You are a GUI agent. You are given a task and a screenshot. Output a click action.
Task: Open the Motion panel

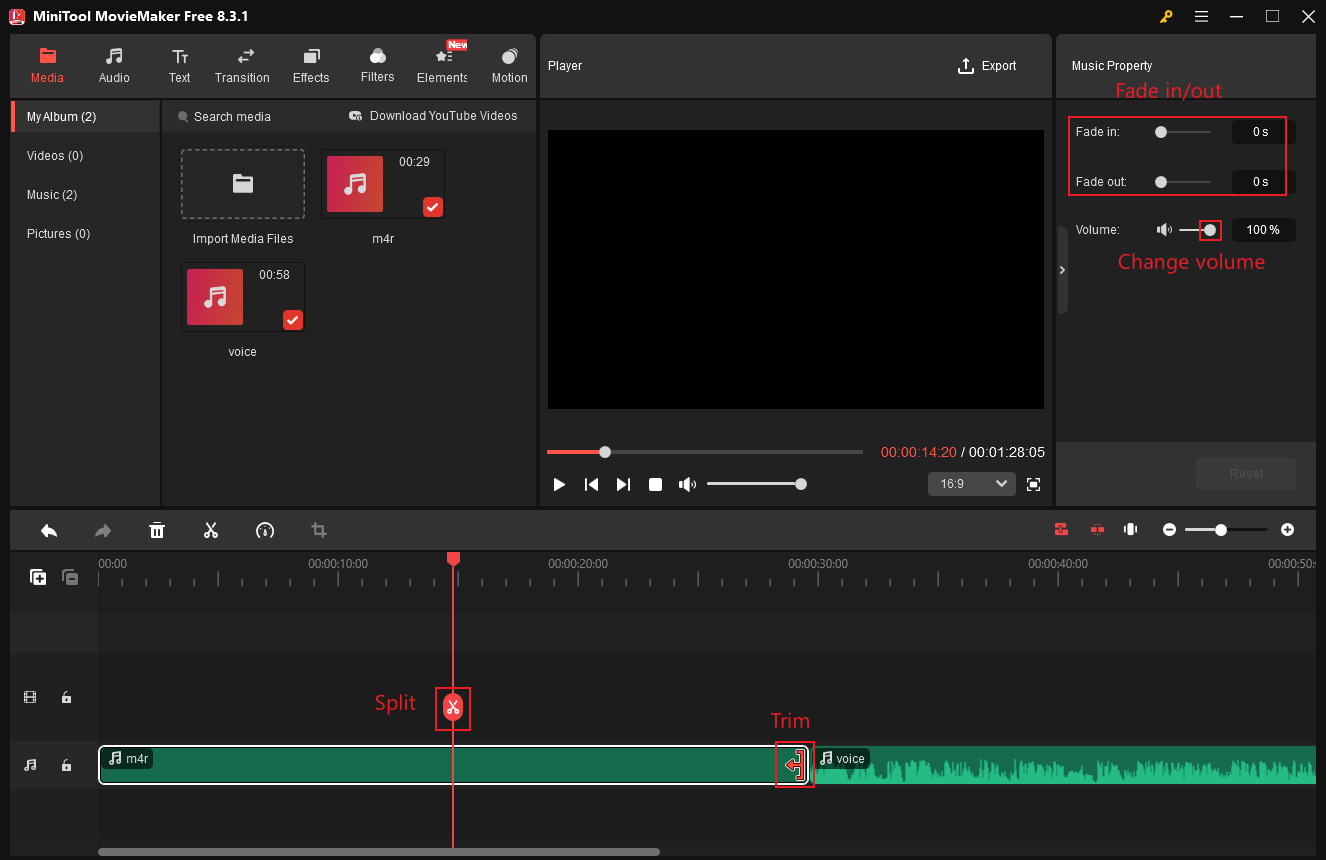click(509, 65)
